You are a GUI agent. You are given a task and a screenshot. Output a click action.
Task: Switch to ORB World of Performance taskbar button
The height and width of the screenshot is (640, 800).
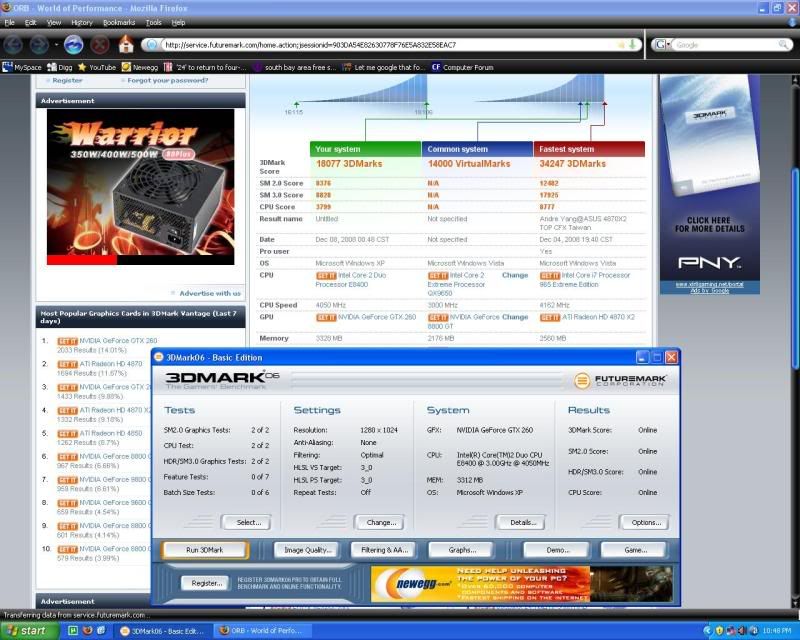[x=261, y=631]
